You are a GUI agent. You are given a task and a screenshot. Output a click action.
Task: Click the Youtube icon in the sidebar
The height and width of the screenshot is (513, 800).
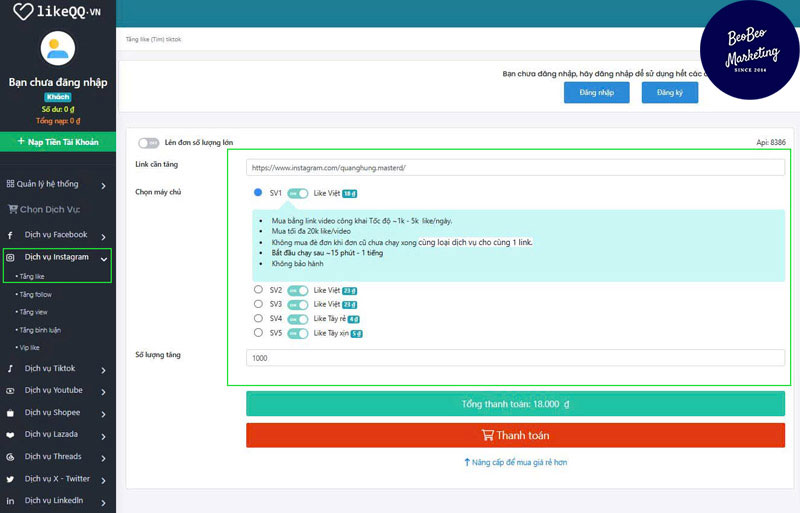10,391
